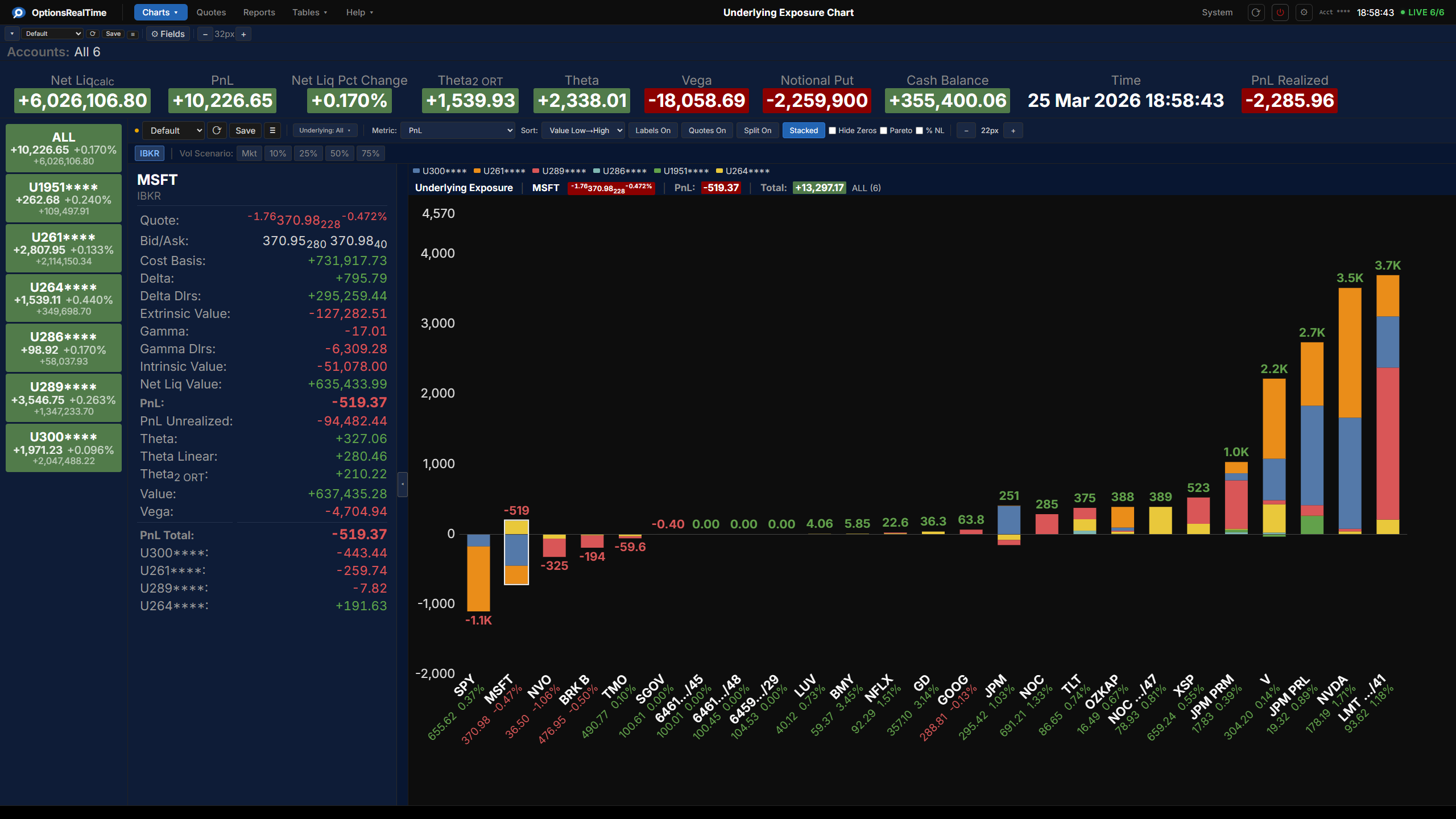Open the Reports menu item

click(259, 13)
